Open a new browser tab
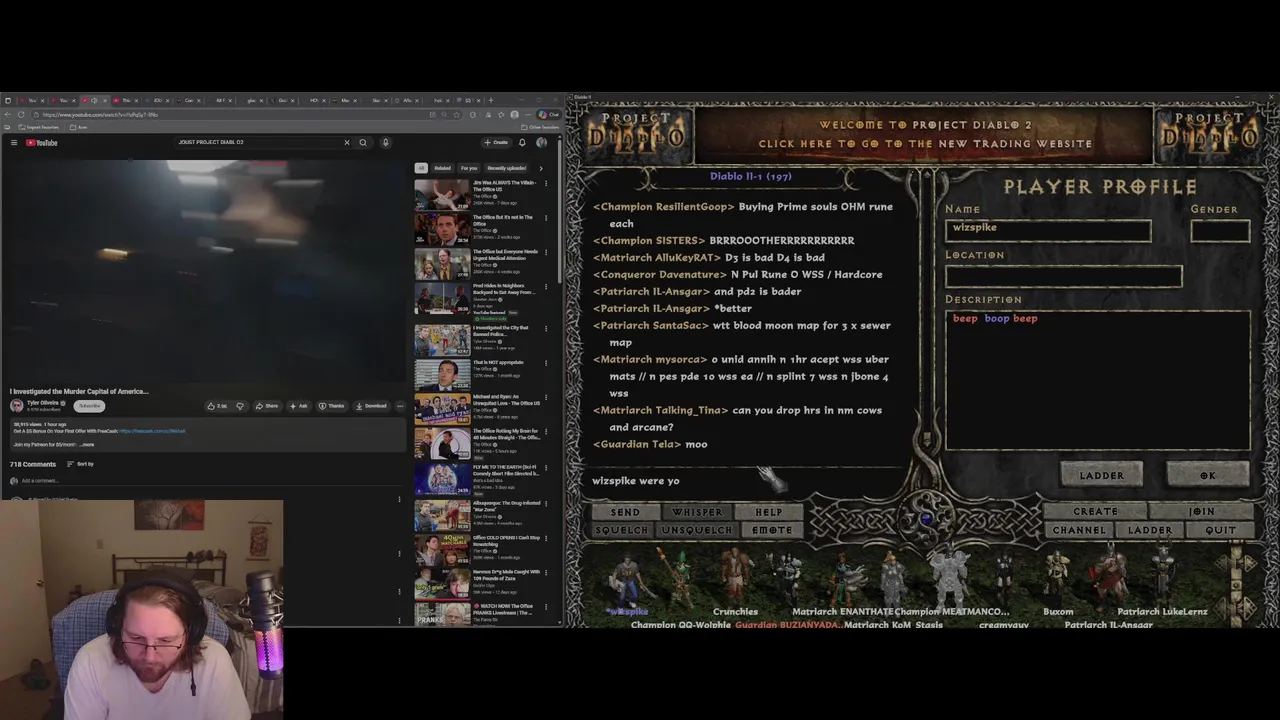The height and width of the screenshot is (720, 1280). point(490,100)
